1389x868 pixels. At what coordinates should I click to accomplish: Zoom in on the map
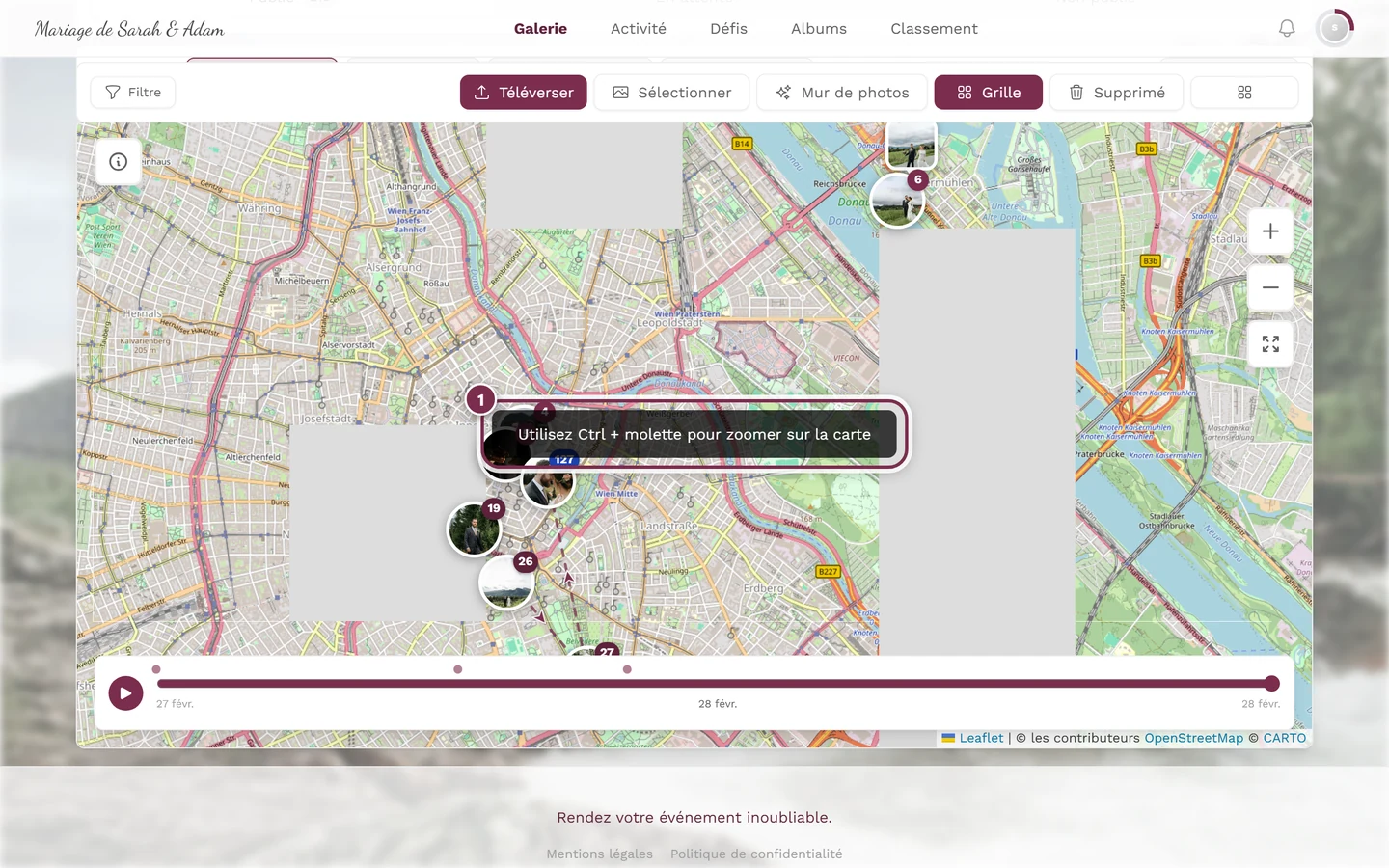(1270, 231)
